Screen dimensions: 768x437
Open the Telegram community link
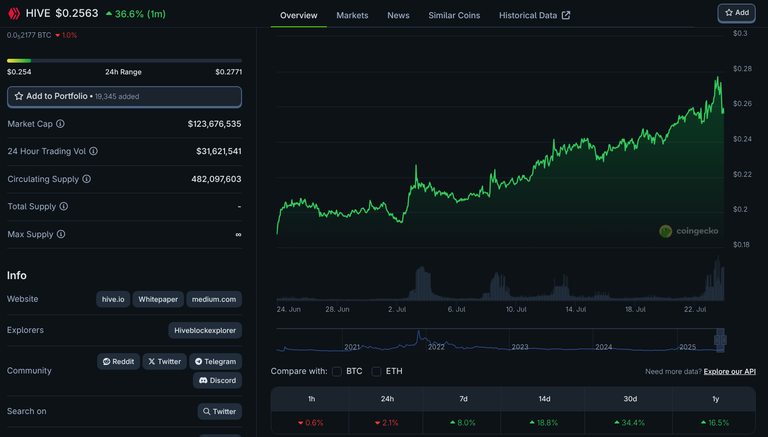[x=216, y=362]
